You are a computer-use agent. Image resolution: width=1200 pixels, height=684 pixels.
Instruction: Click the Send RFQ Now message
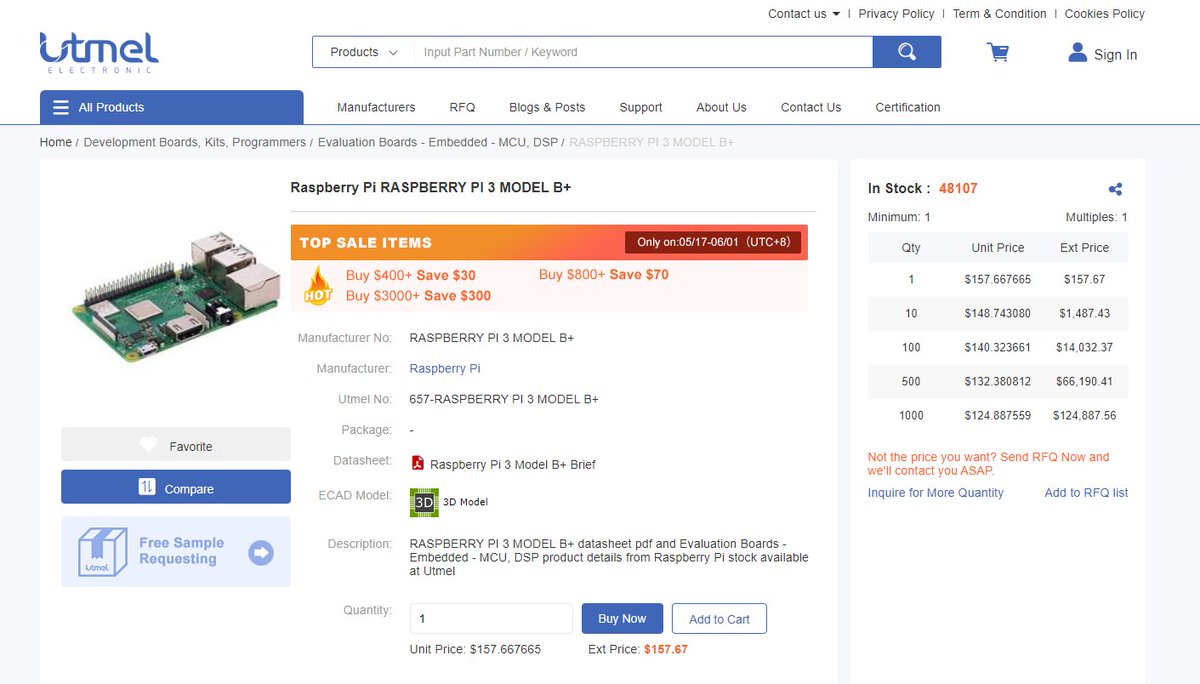[988, 463]
